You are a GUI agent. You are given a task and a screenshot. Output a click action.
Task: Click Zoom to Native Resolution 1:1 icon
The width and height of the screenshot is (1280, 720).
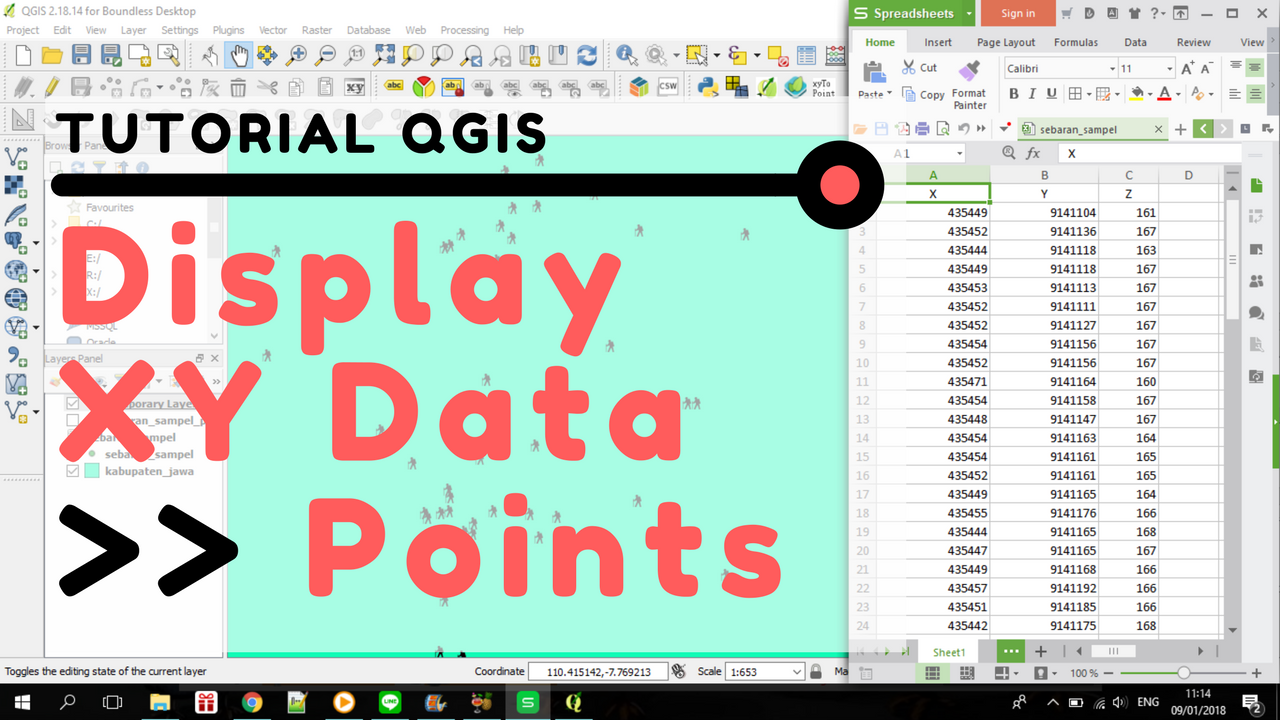354,55
